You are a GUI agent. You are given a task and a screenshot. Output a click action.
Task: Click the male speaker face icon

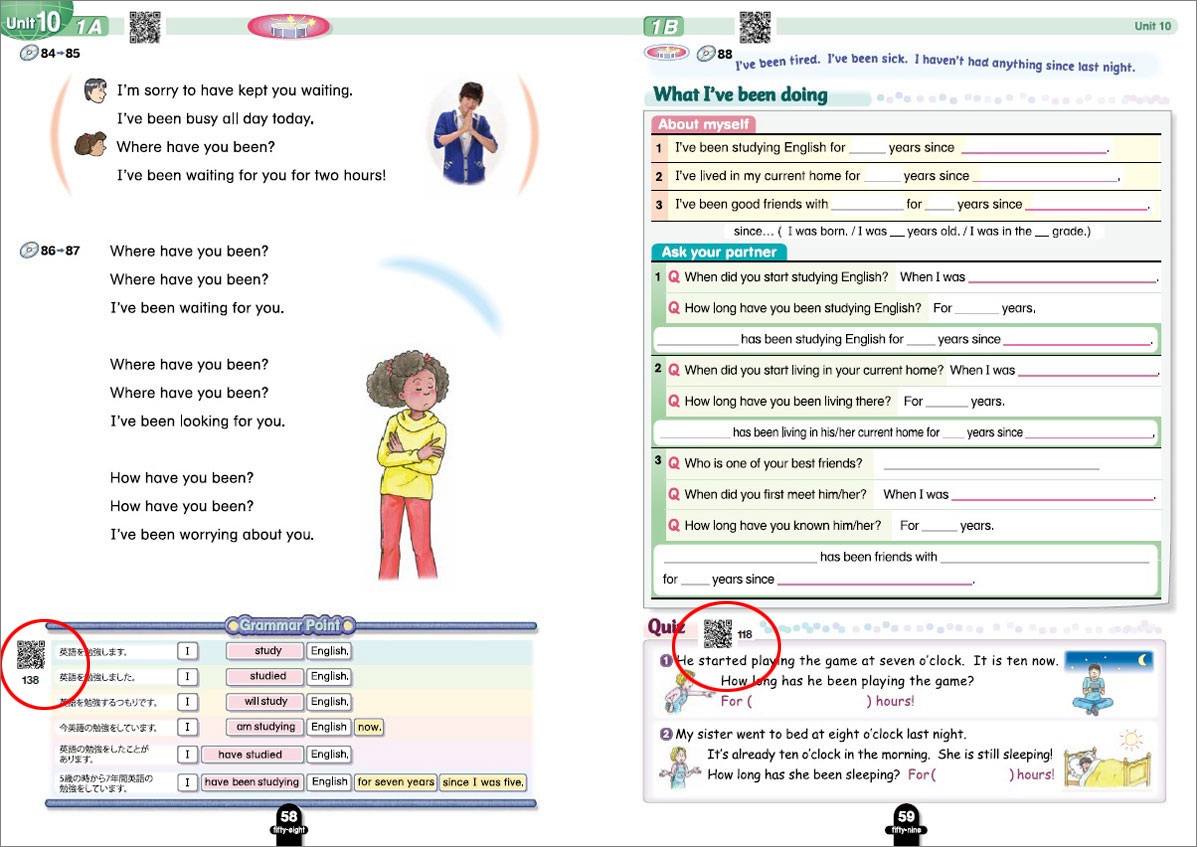coord(95,91)
